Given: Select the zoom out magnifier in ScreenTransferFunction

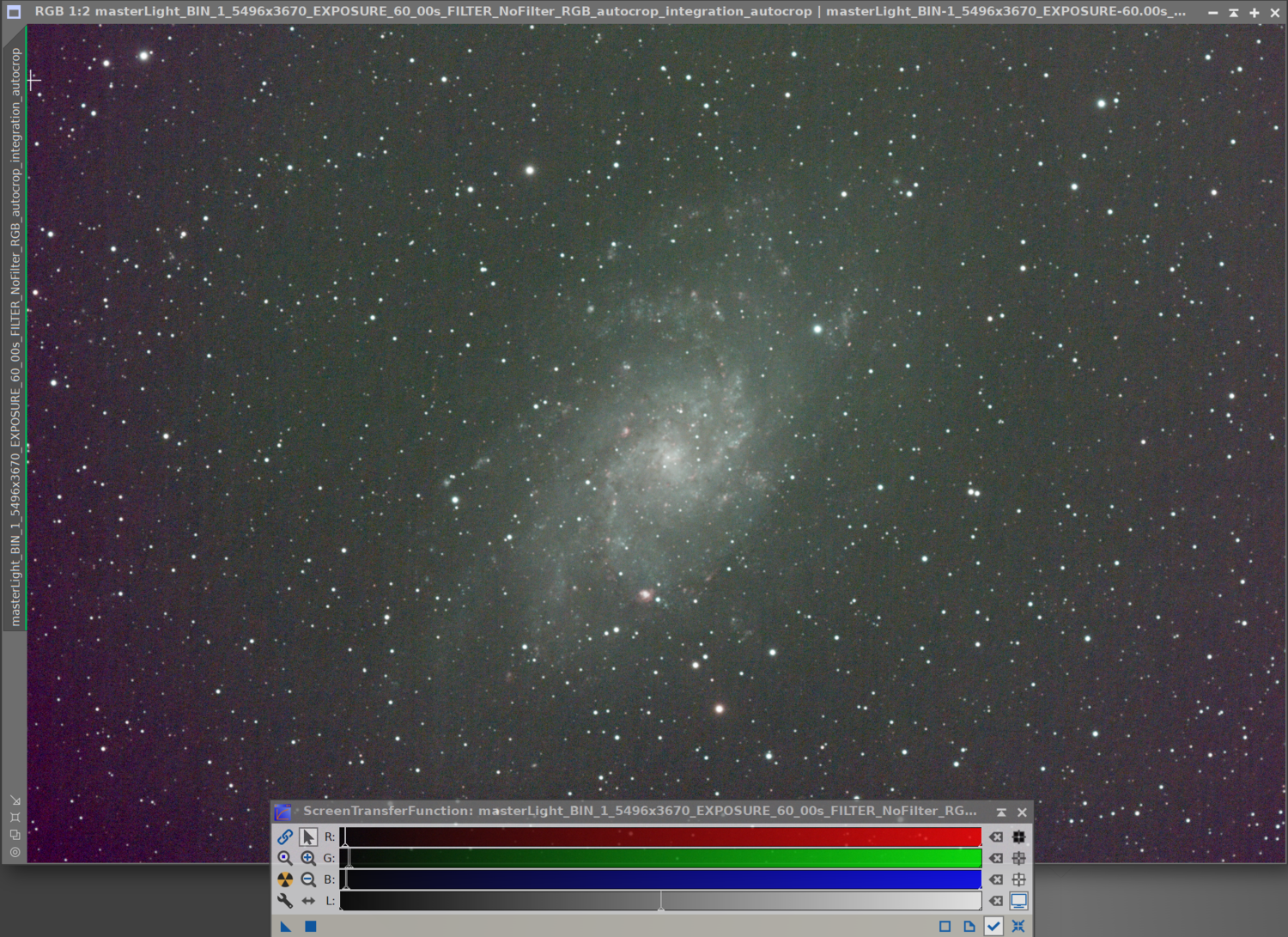Looking at the screenshot, I should point(308,879).
